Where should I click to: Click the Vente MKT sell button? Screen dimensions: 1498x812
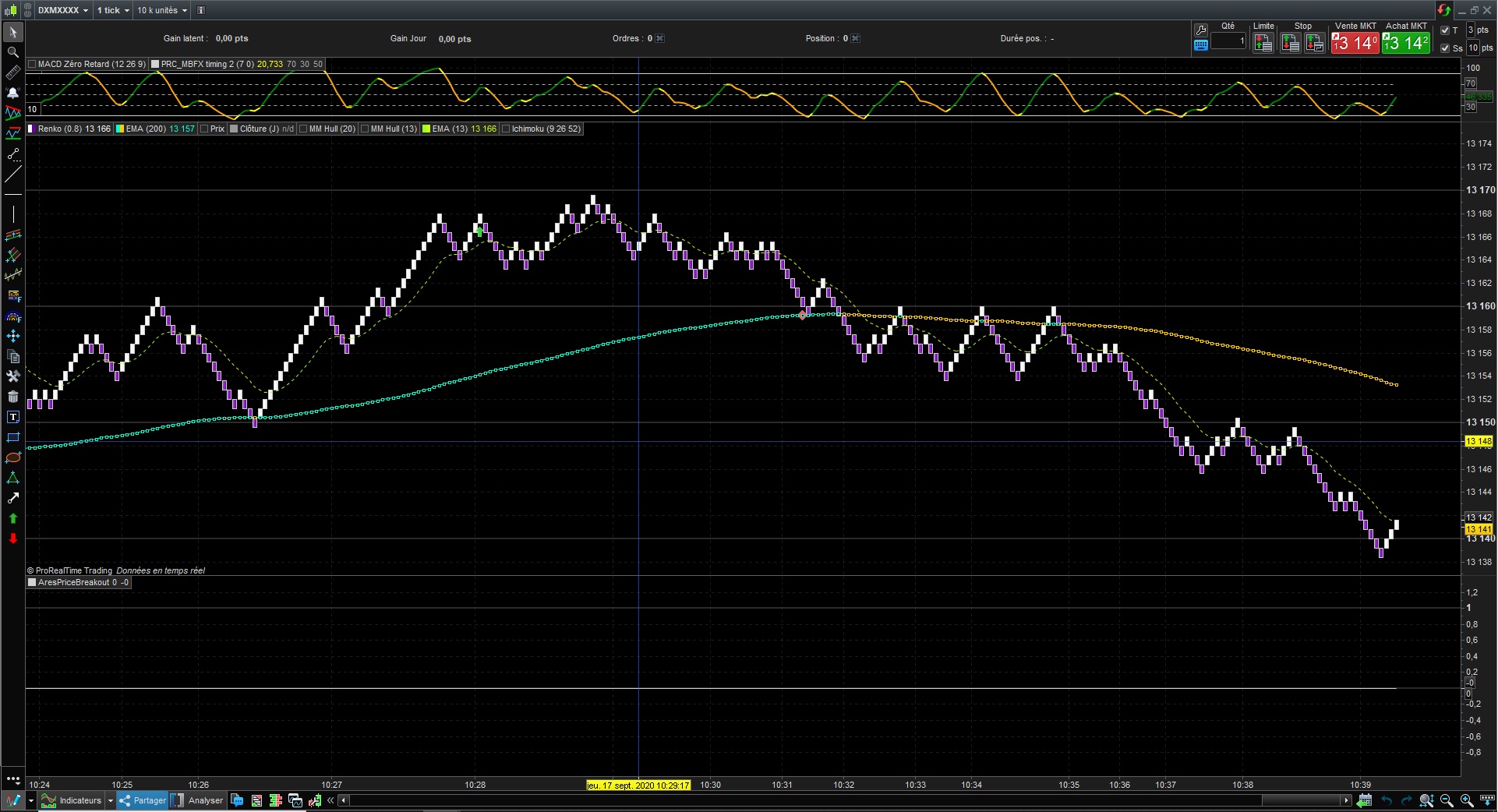point(1355,43)
